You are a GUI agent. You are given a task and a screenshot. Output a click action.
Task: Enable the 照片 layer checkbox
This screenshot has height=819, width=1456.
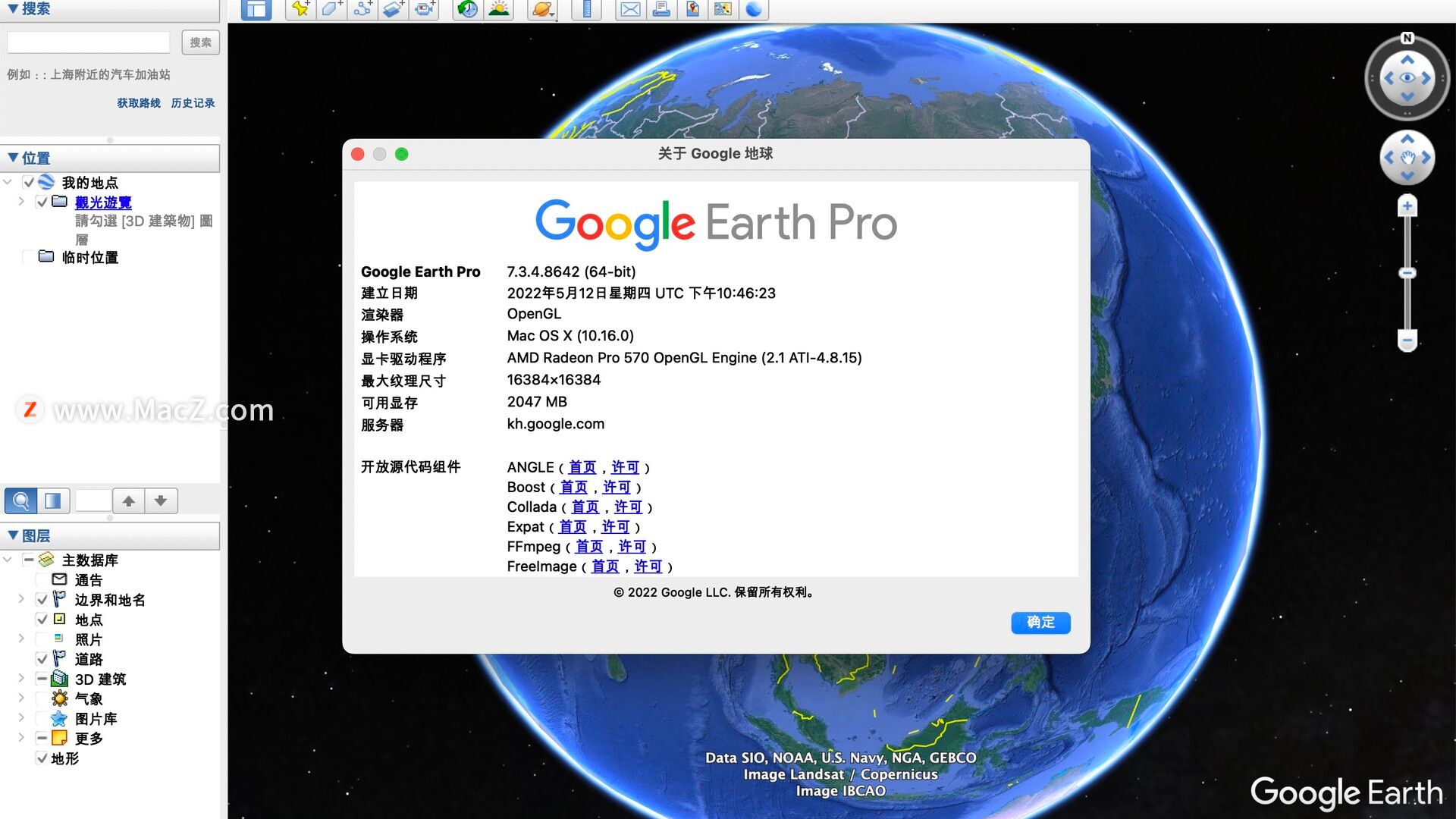[42, 639]
